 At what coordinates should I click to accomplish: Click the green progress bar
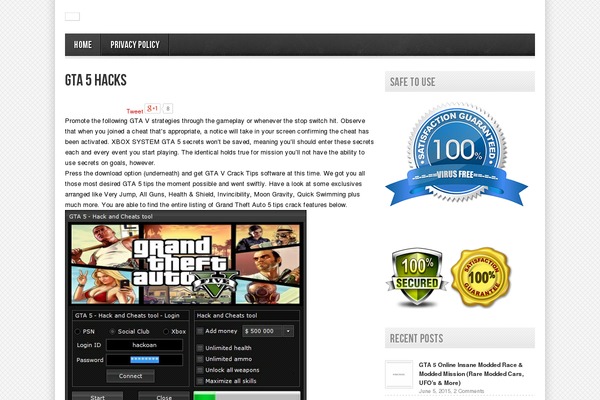247,396
